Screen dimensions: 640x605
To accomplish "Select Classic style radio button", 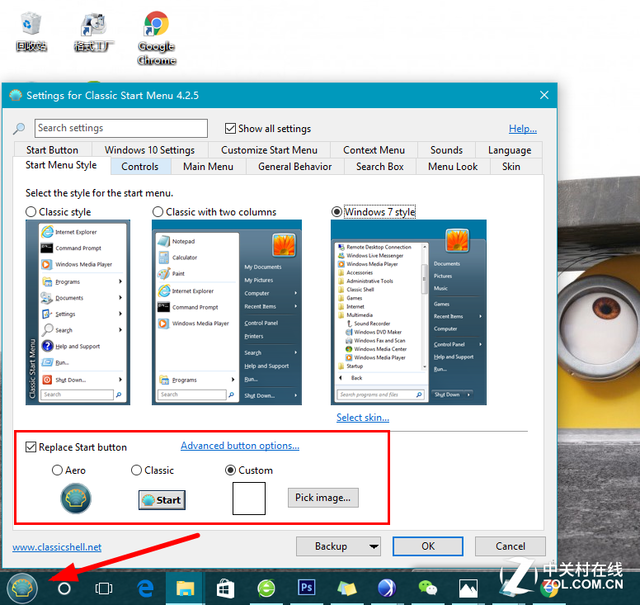I will 31,212.
